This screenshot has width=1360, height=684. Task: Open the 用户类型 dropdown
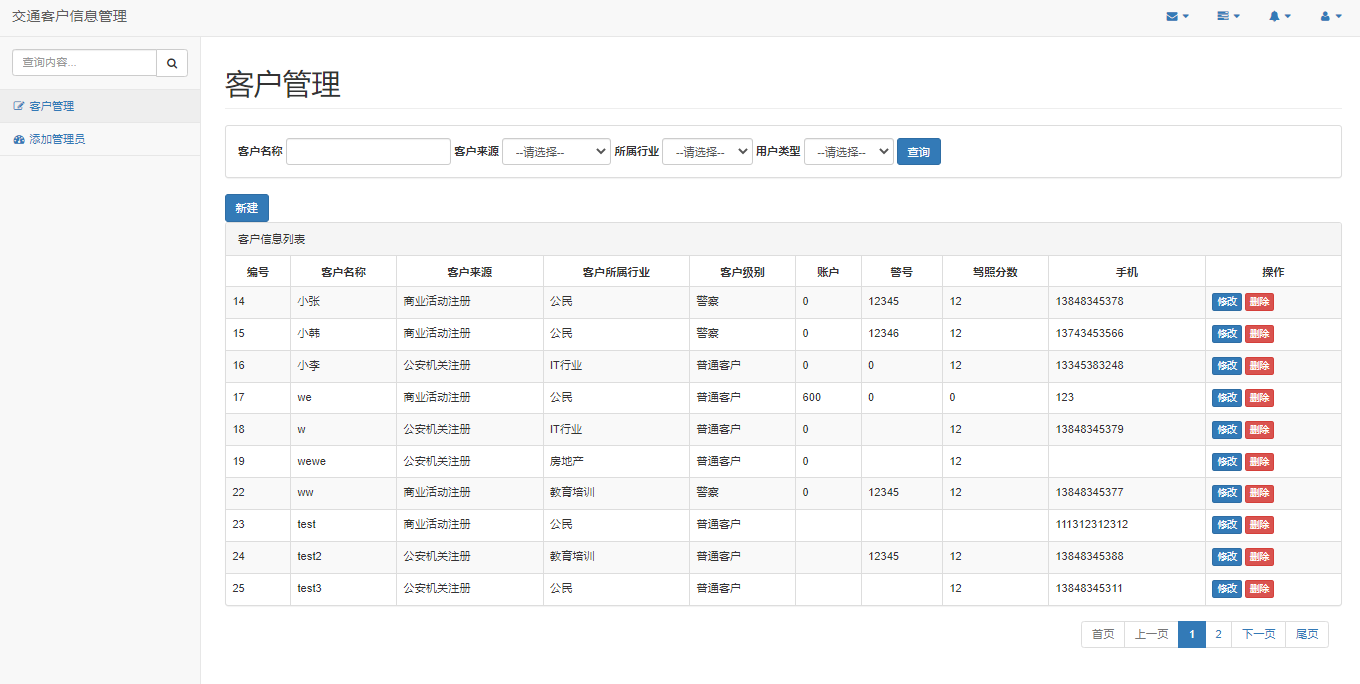(848, 151)
